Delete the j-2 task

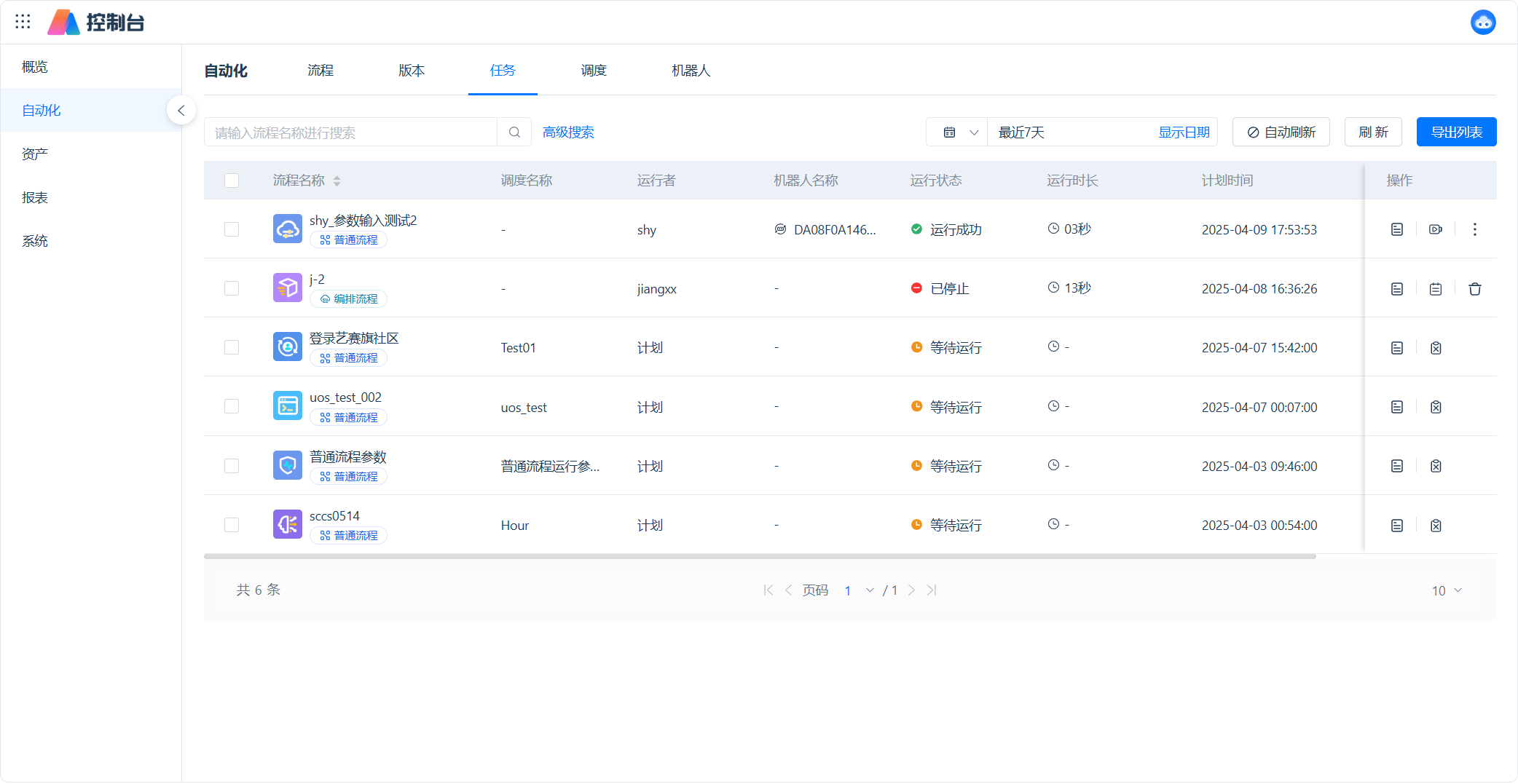pyautogui.click(x=1474, y=289)
